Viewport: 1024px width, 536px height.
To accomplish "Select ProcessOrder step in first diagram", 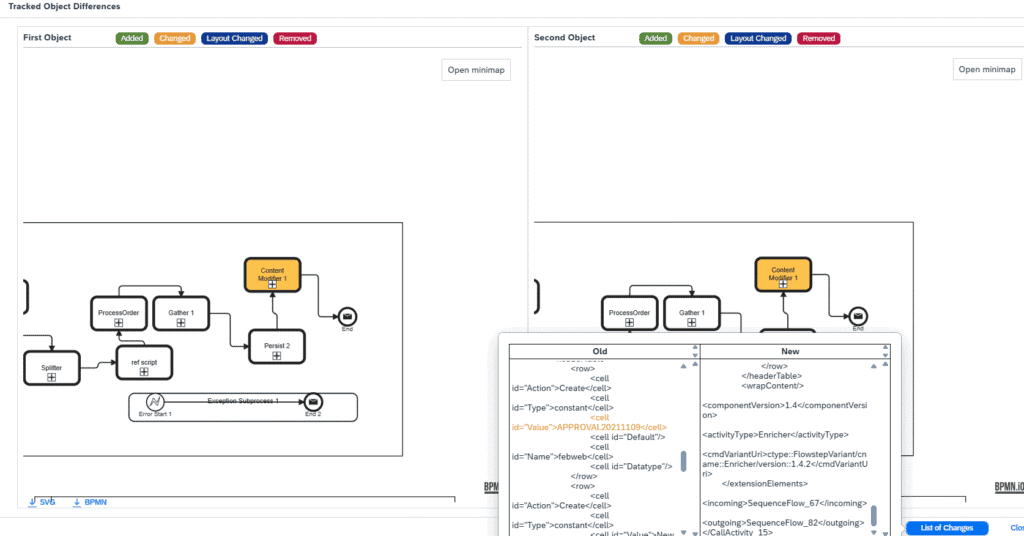I will (118, 313).
